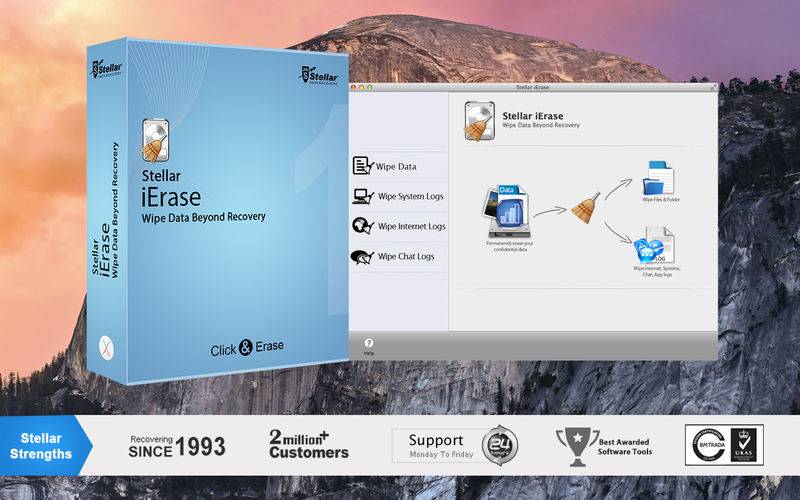Click the Stellar iErase hard drive logo
Viewport: 800px width, 500px height.
click(x=479, y=121)
